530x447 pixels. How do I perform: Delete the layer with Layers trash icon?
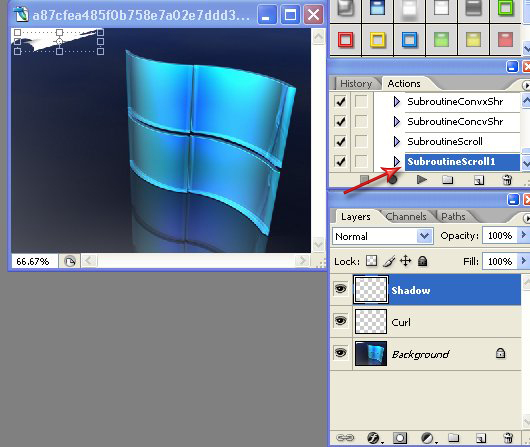(508, 438)
